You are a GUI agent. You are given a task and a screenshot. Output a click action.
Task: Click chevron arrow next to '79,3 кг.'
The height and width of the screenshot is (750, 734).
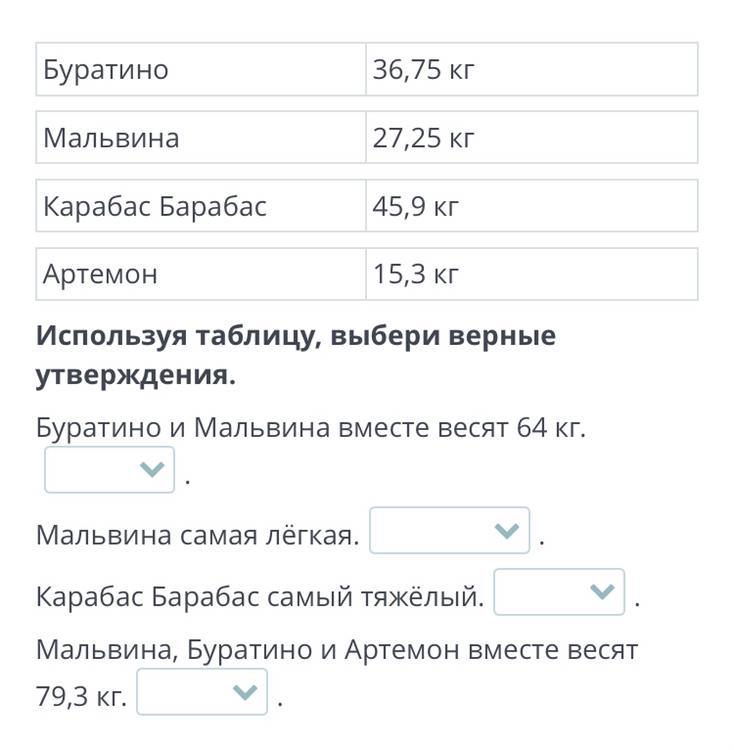[x=245, y=692]
